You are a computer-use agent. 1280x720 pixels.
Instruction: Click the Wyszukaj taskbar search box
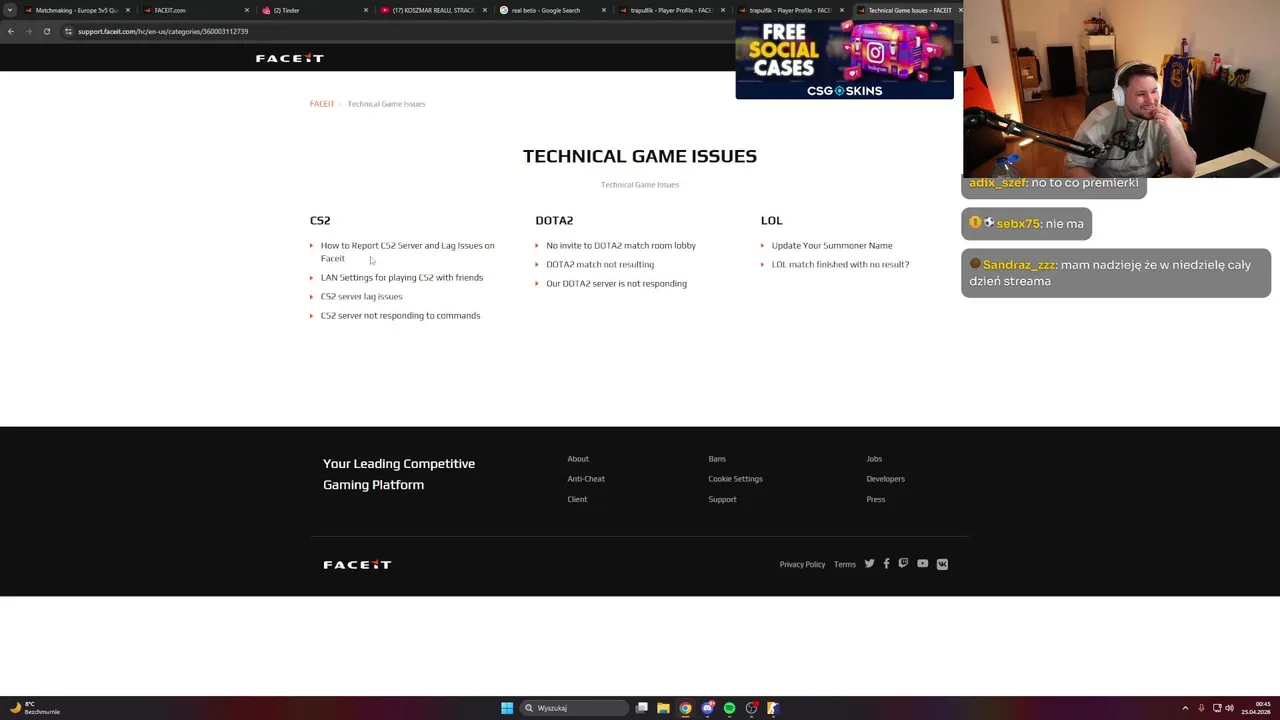pos(575,708)
